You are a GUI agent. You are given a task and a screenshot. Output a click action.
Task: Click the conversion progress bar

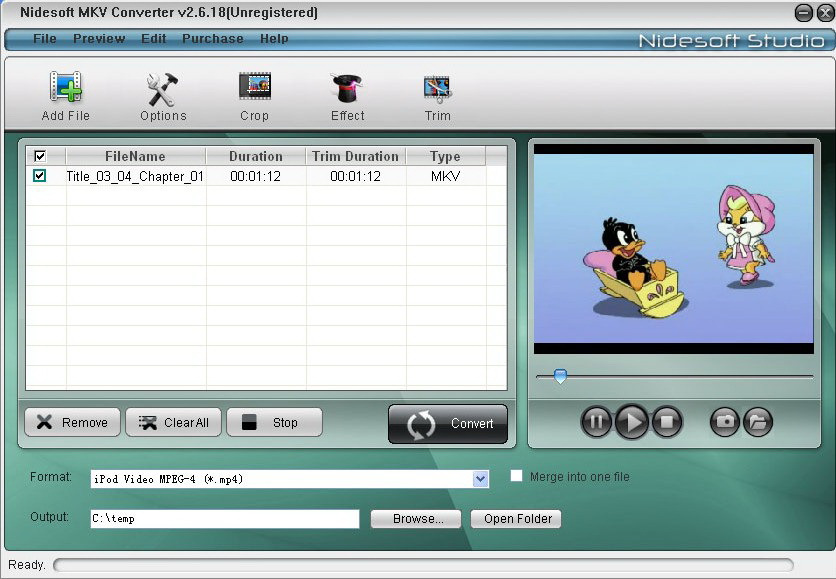423,565
